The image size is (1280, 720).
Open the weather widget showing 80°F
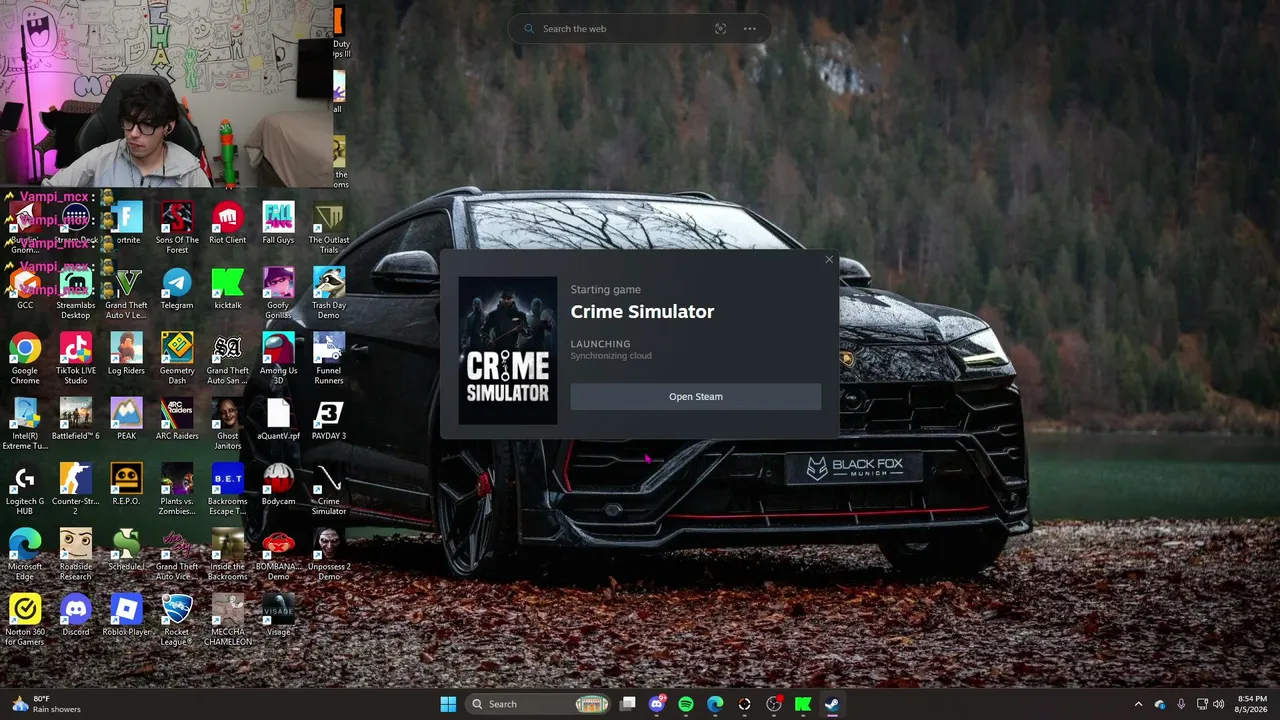point(45,704)
